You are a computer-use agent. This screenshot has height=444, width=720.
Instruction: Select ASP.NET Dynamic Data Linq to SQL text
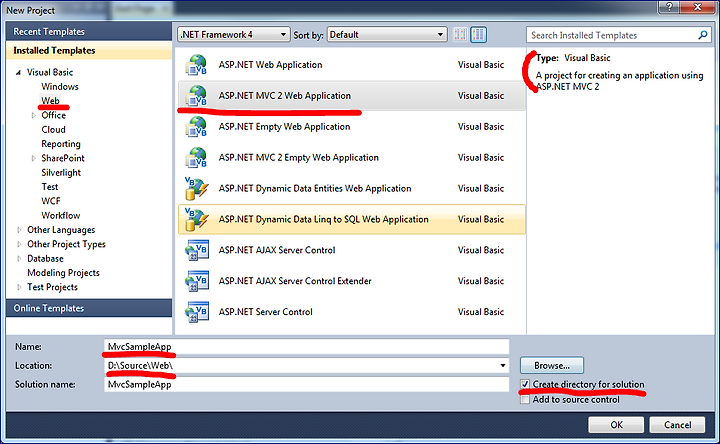(x=323, y=219)
